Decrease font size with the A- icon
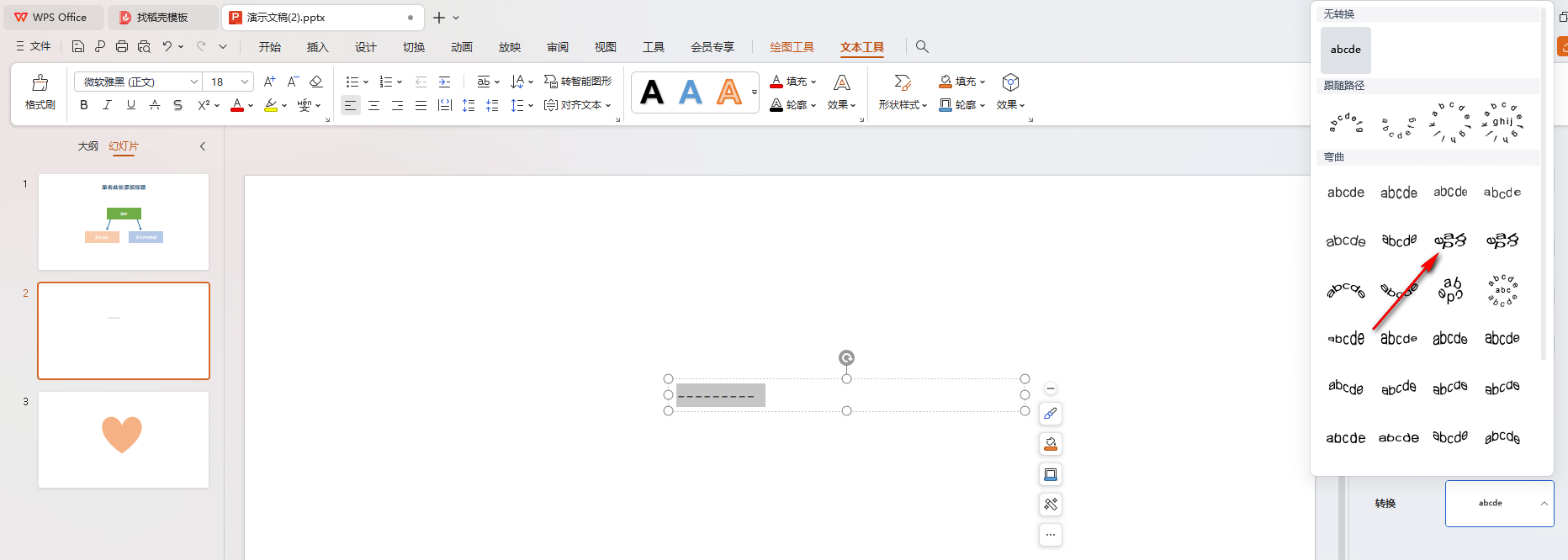 [293, 82]
